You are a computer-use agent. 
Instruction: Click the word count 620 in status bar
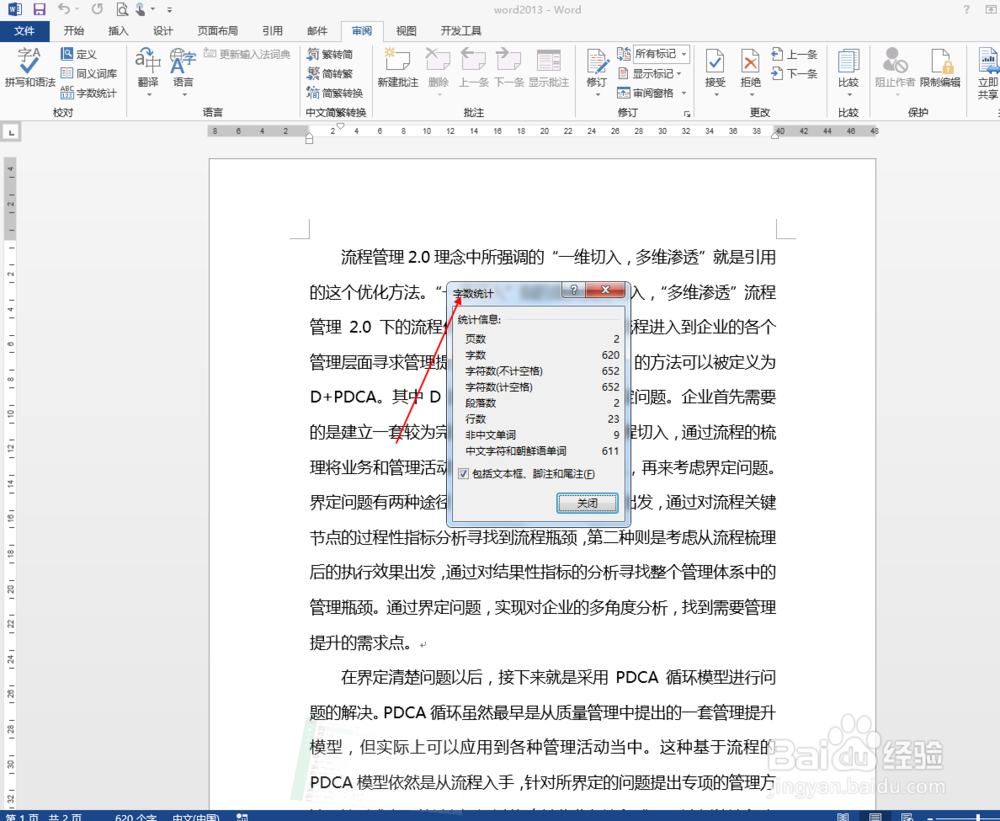tap(136, 816)
